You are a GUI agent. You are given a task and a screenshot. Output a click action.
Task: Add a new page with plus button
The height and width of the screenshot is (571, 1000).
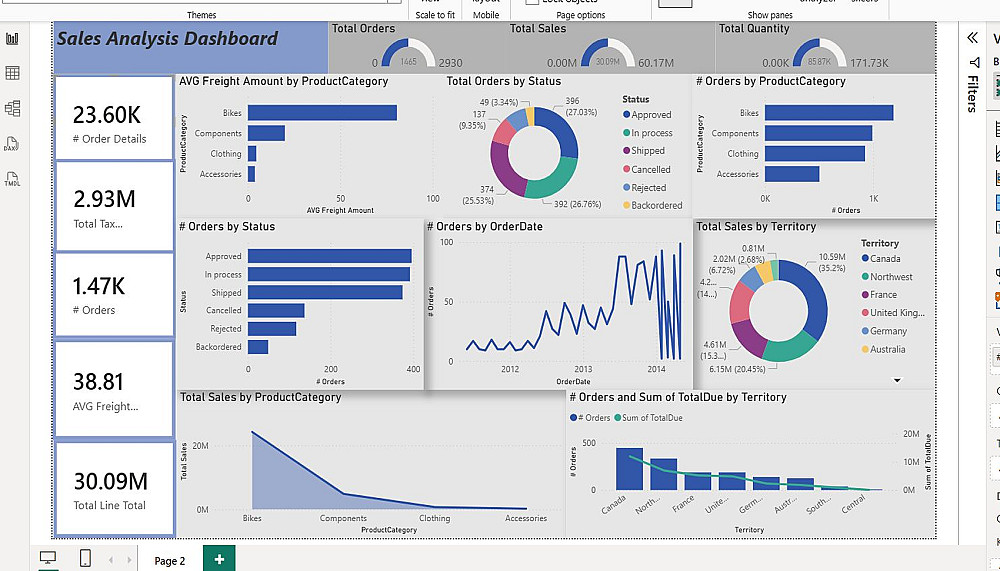coord(219,559)
